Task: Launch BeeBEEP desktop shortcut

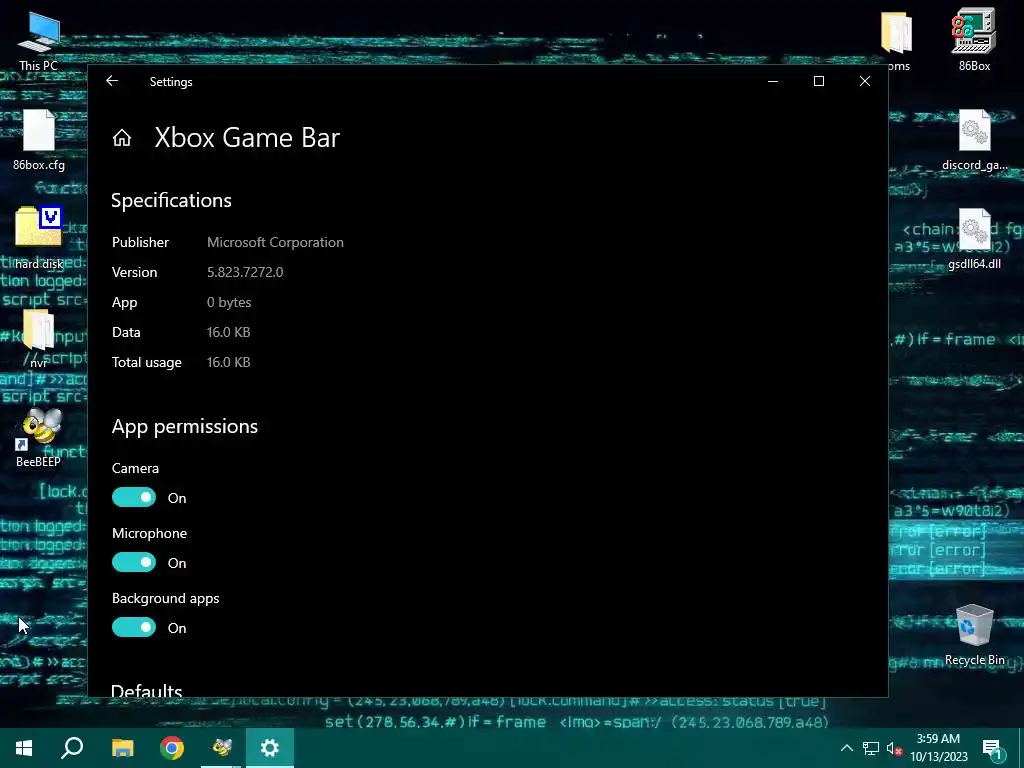Action: [39, 436]
